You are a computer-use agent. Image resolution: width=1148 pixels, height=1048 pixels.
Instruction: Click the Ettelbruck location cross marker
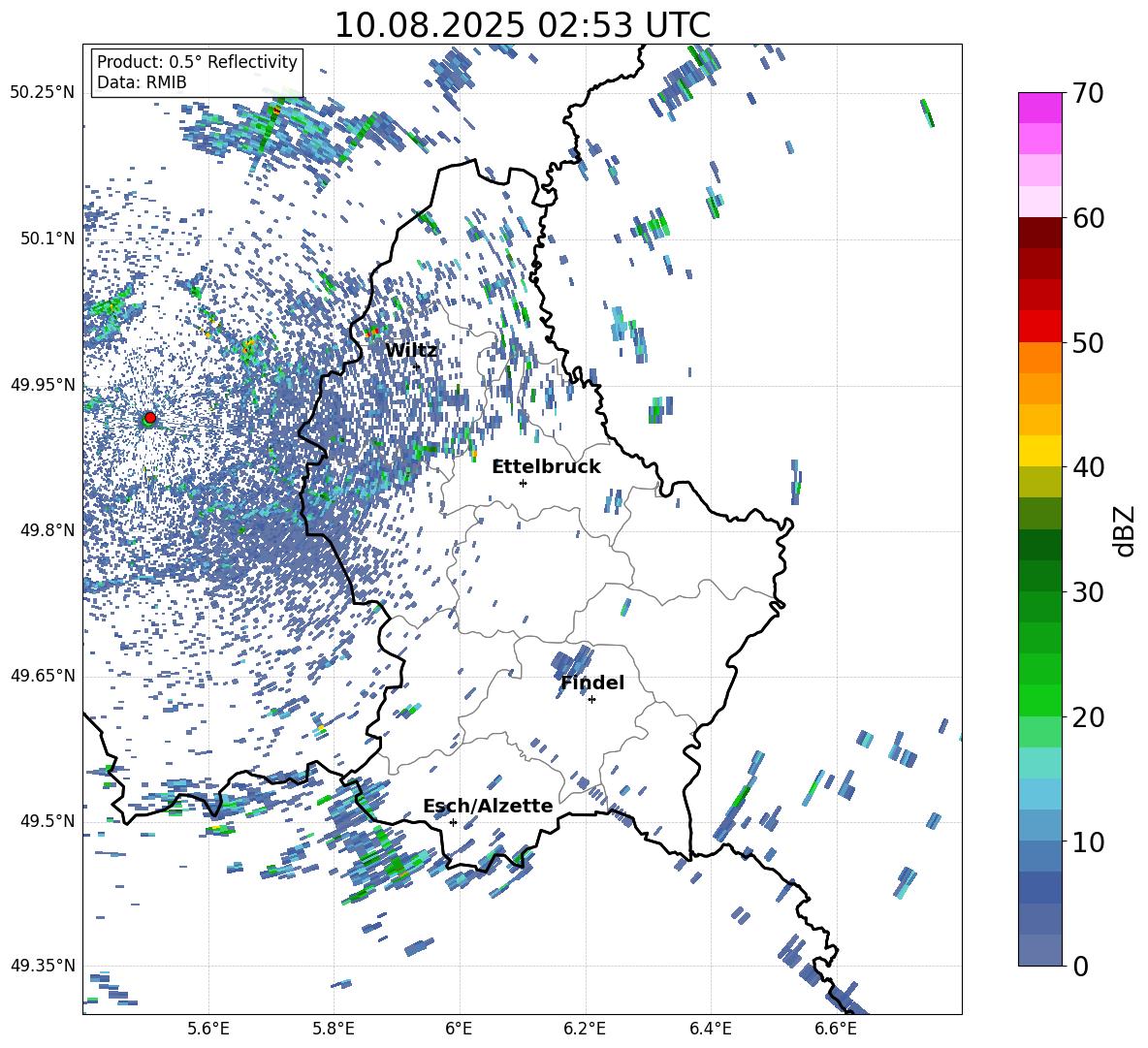523,483
